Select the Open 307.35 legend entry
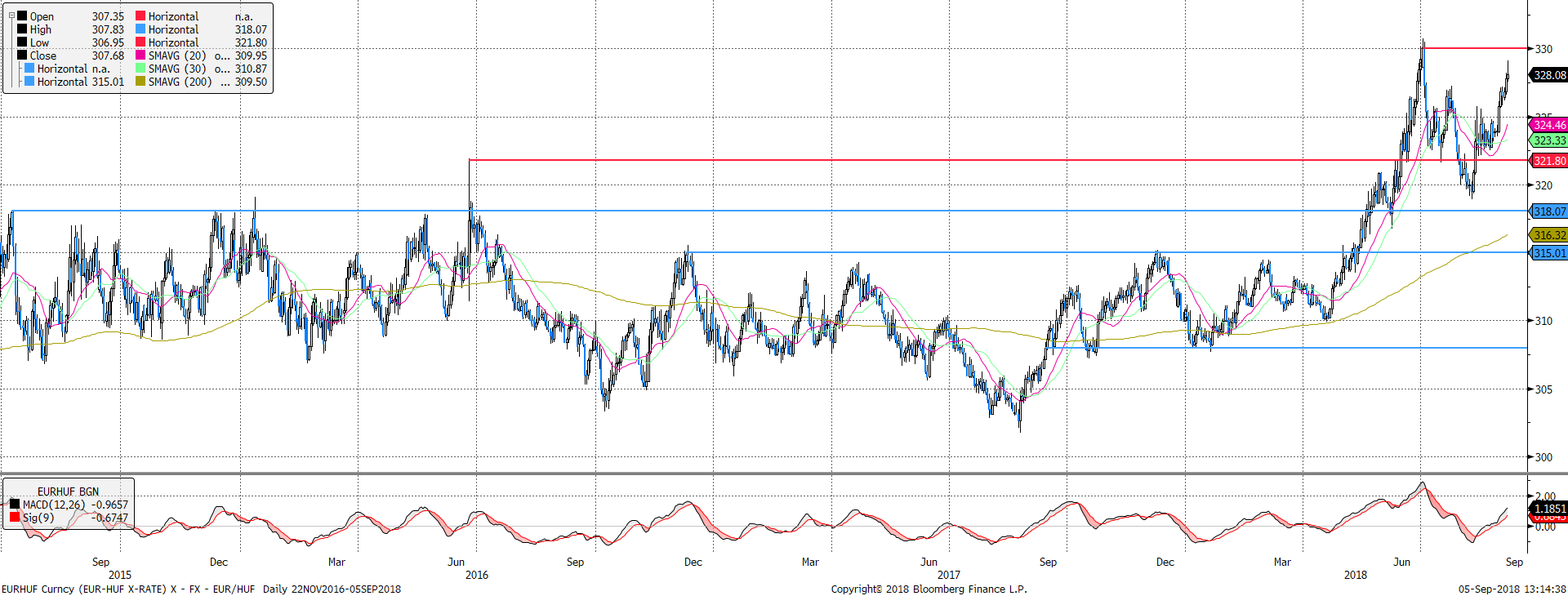This screenshot has width=1568, height=596. pyautogui.click(x=71, y=16)
